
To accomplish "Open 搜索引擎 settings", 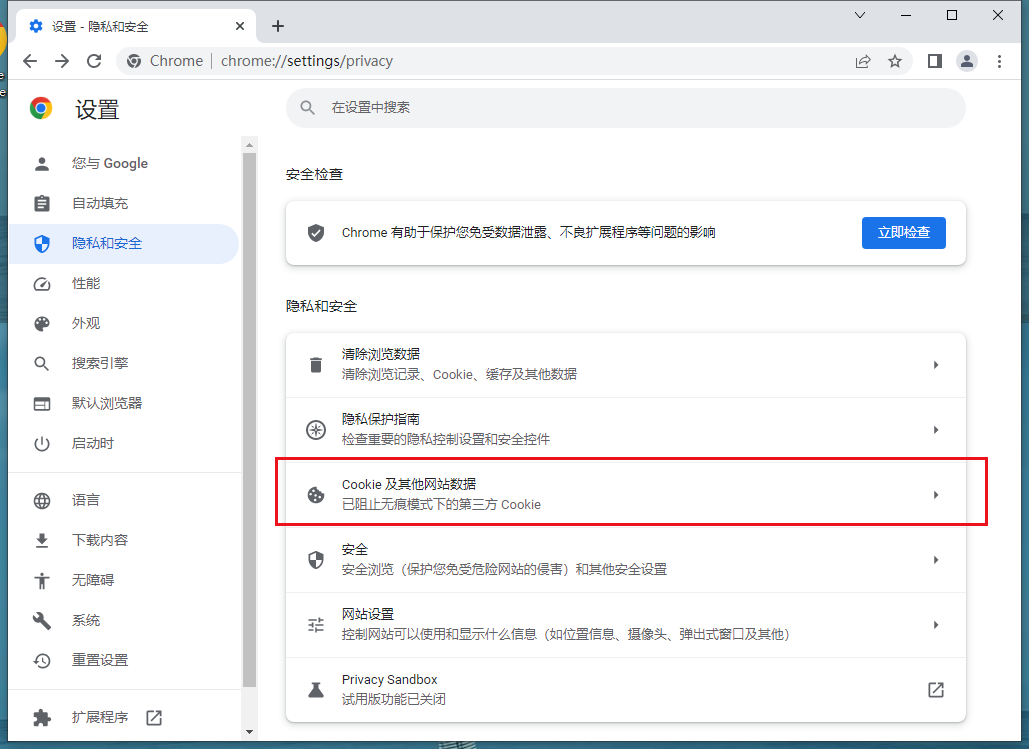I will [123, 364].
